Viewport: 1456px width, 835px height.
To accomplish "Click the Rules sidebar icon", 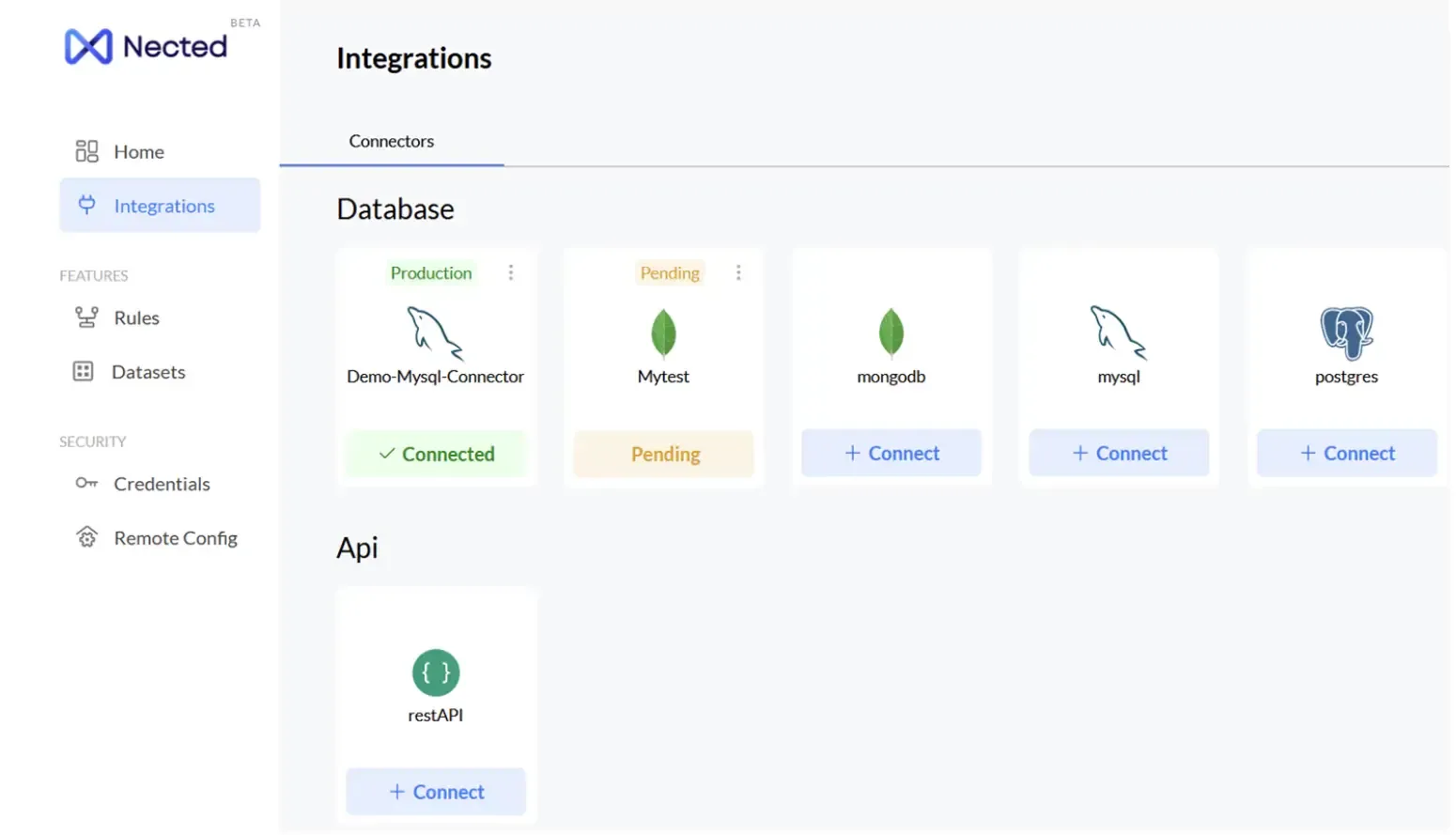I will click(x=85, y=317).
